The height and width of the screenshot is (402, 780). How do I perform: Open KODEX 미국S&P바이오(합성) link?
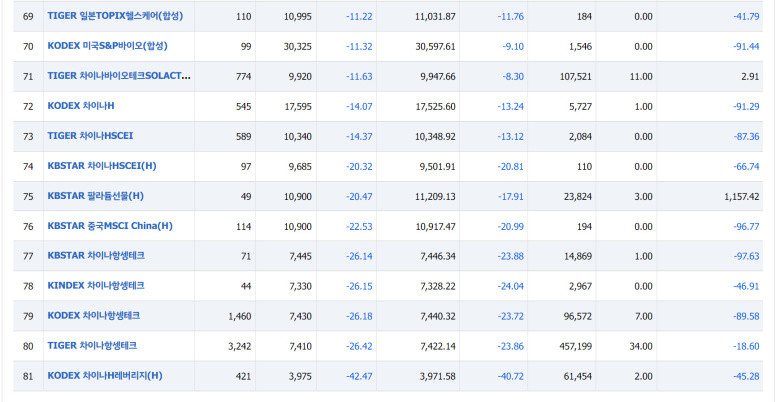click(x=107, y=46)
